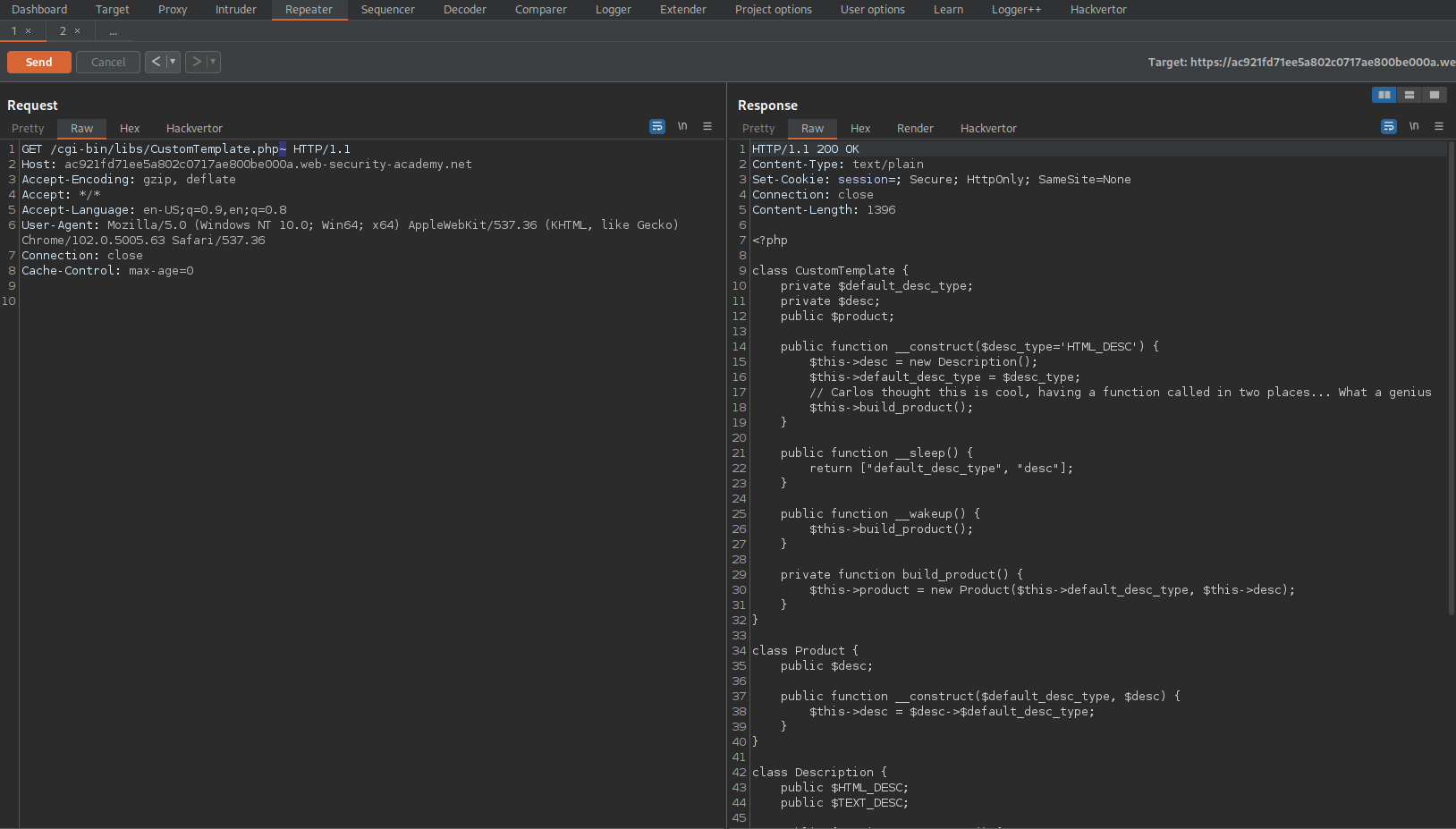The width and height of the screenshot is (1456, 829).
Task: Switch Request view to Raw
Action: click(x=82, y=129)
